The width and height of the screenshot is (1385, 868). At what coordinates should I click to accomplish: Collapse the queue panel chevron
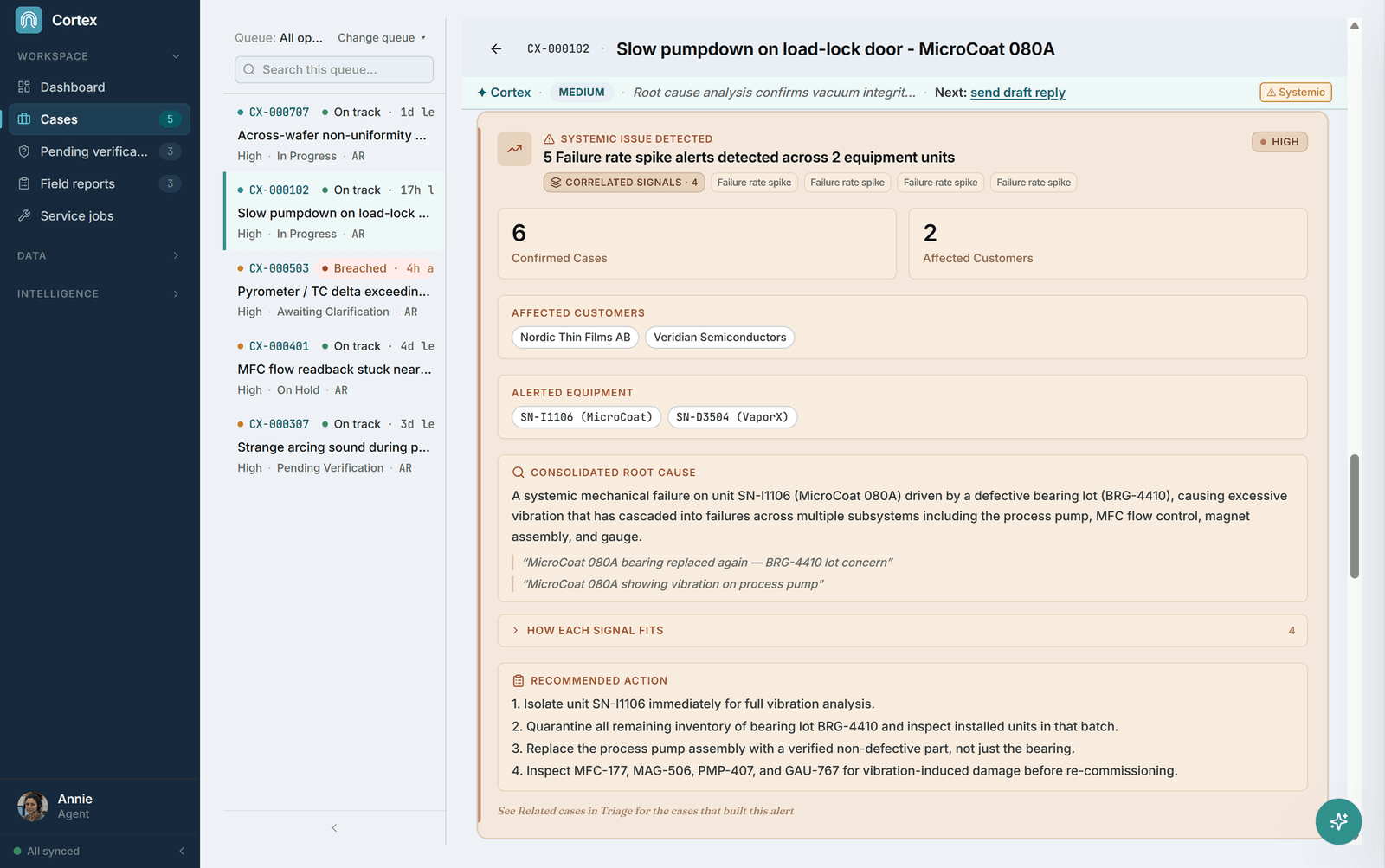click(x=334, y=828)
